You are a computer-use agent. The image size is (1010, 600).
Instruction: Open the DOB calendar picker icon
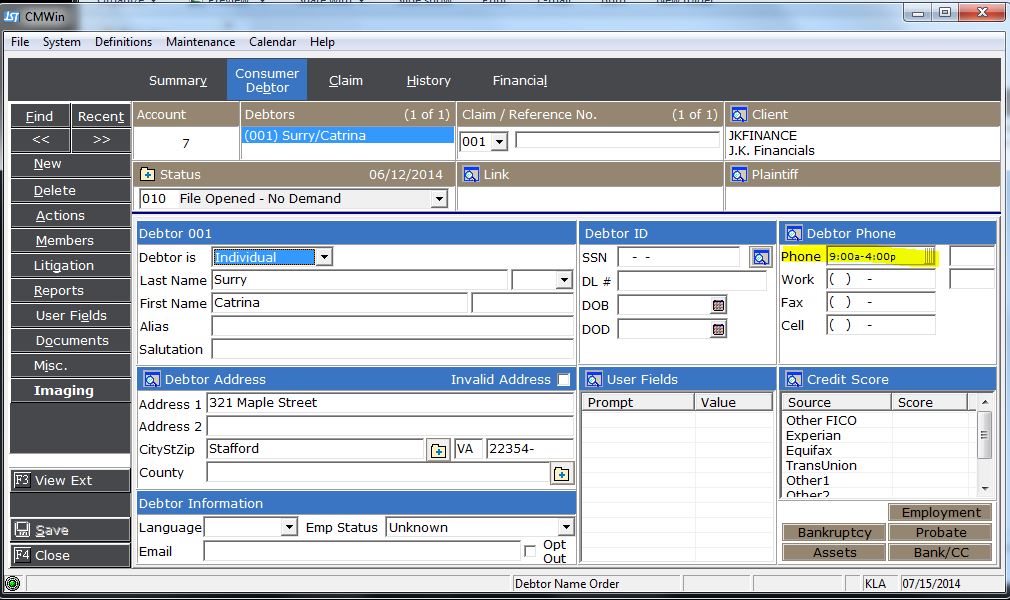(x=718, y=305)
